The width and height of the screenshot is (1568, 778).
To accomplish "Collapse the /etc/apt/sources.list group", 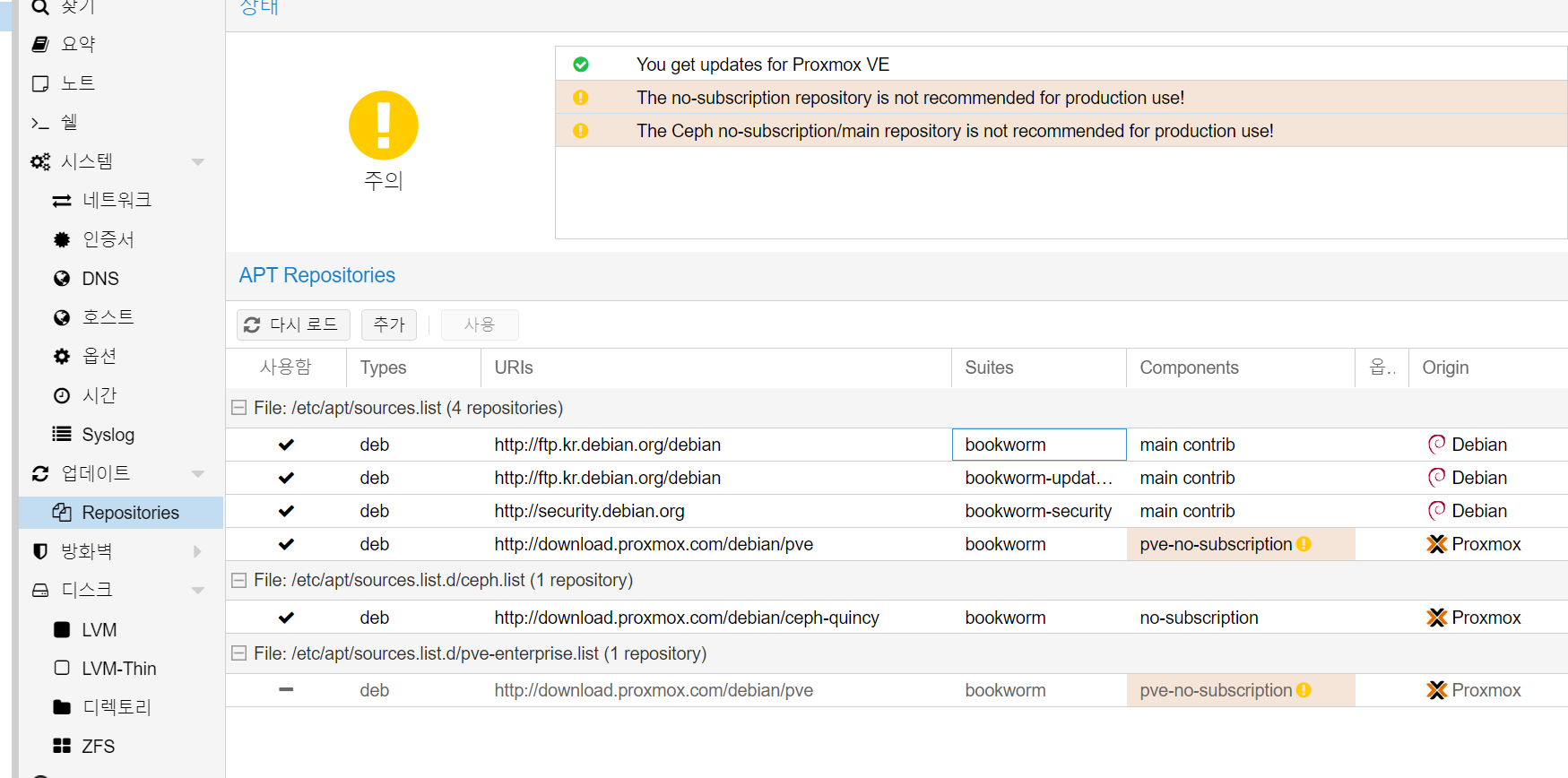I will click(238, 408).
